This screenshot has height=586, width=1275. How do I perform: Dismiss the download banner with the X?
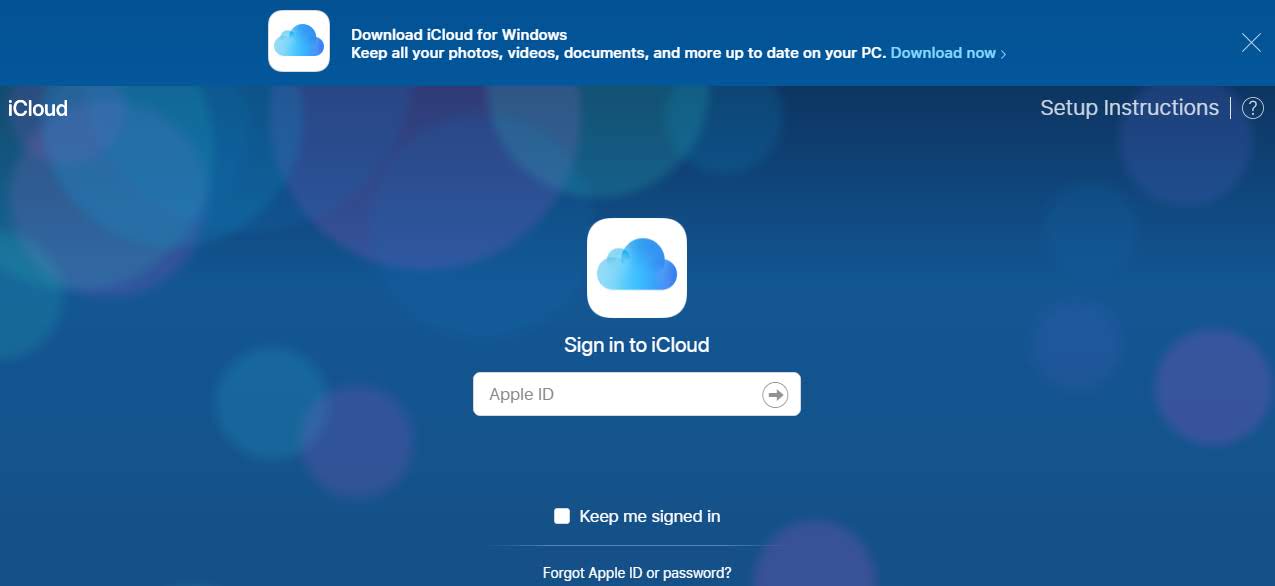pyautogui.click(x=1251, y=42)
